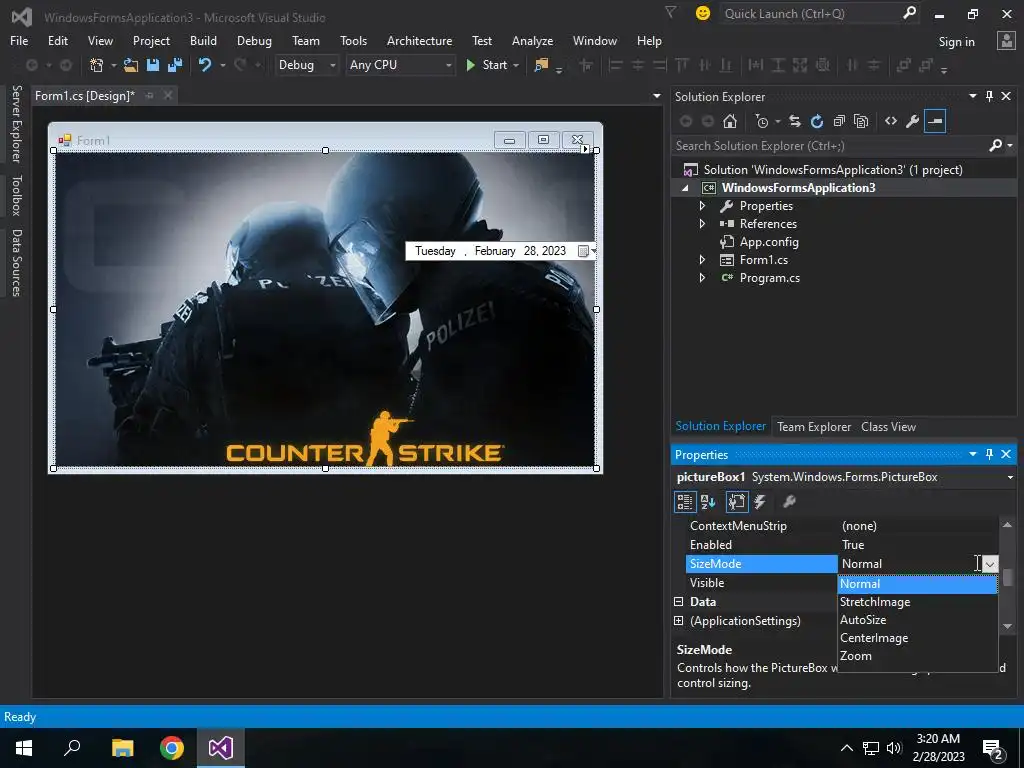Go Home in Solution Explorer
The image size is (1024, 768).
730,121
